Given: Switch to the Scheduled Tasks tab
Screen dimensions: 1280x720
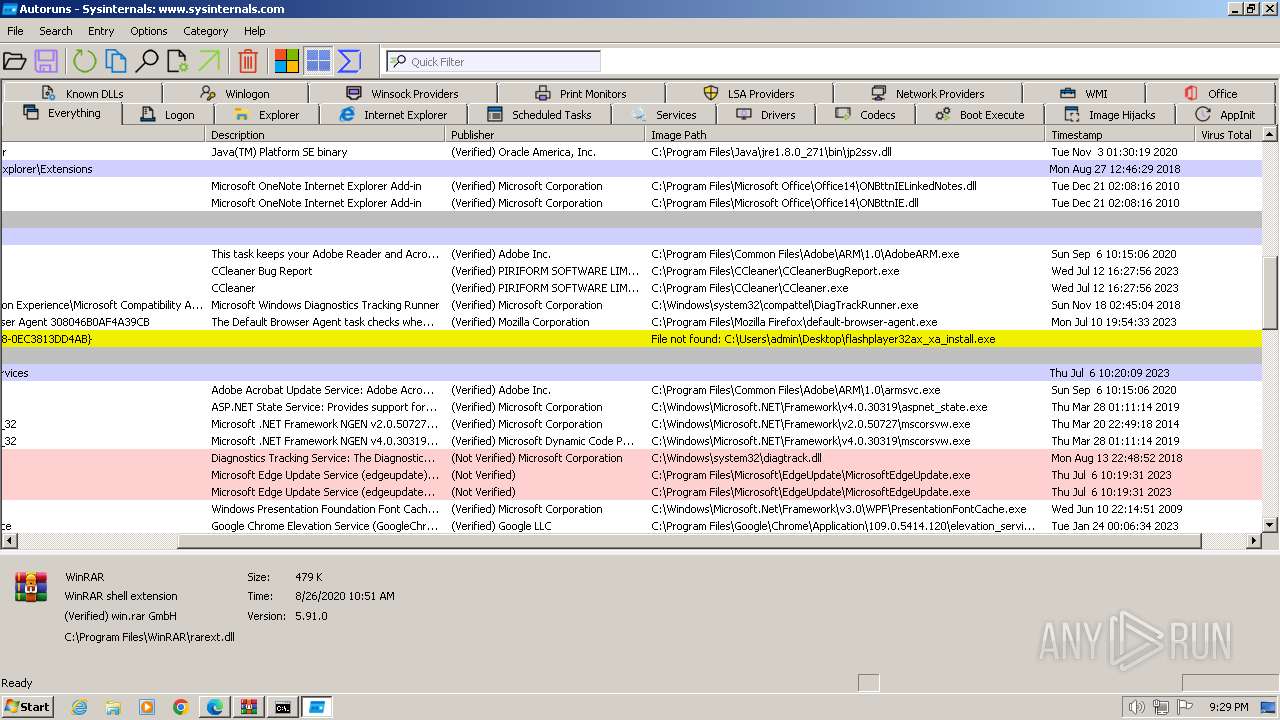Looking at the screenshot, I should click(x=539, y=115).
